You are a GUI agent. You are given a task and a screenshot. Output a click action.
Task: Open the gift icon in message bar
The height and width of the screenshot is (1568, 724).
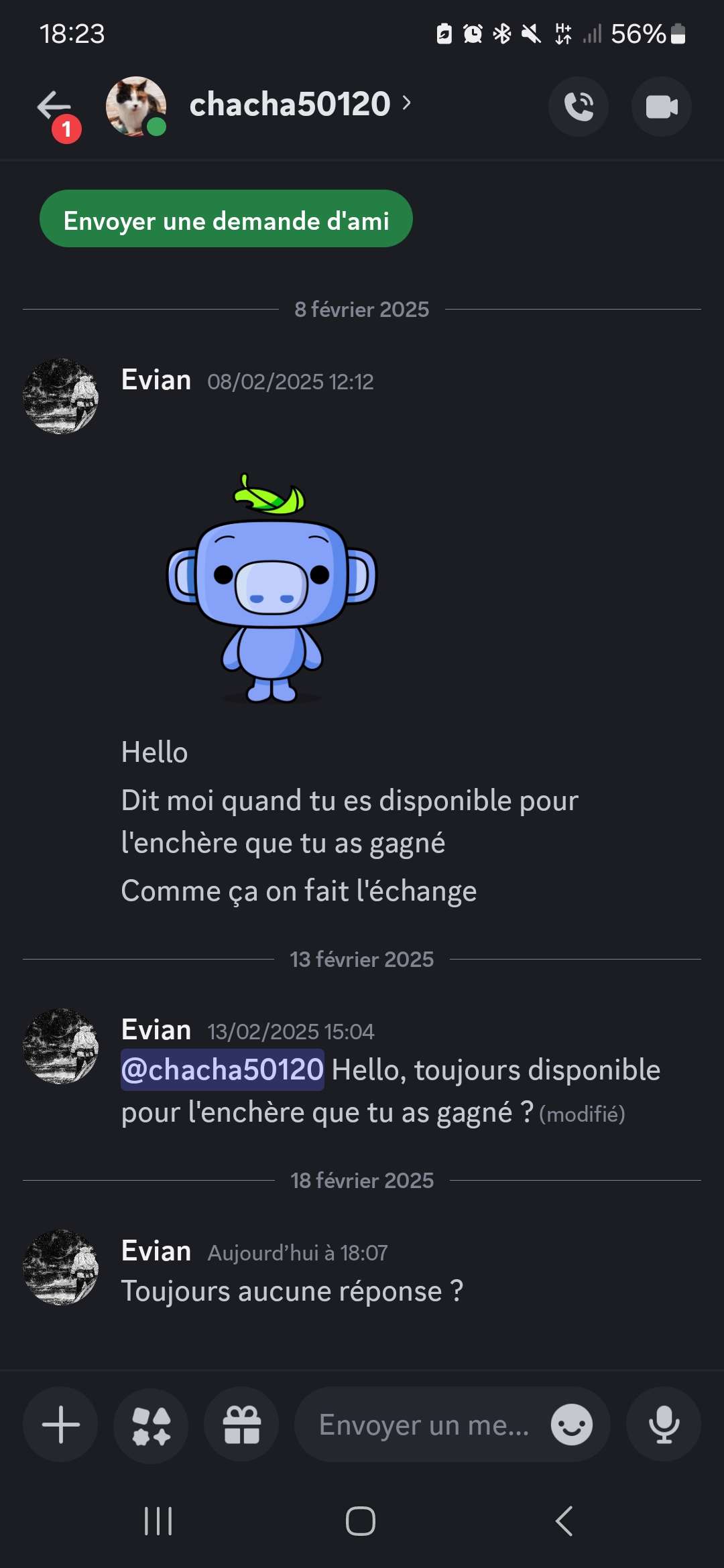click(x=241, y=1425)
